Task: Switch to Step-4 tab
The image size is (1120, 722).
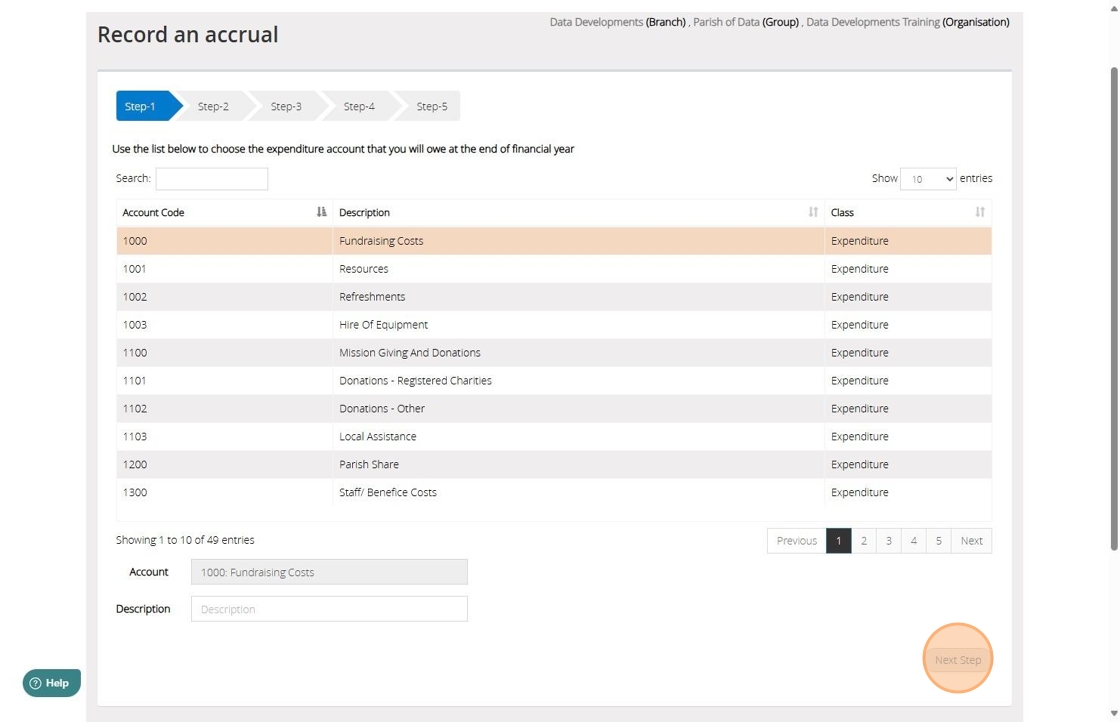Action: (359, 106)
